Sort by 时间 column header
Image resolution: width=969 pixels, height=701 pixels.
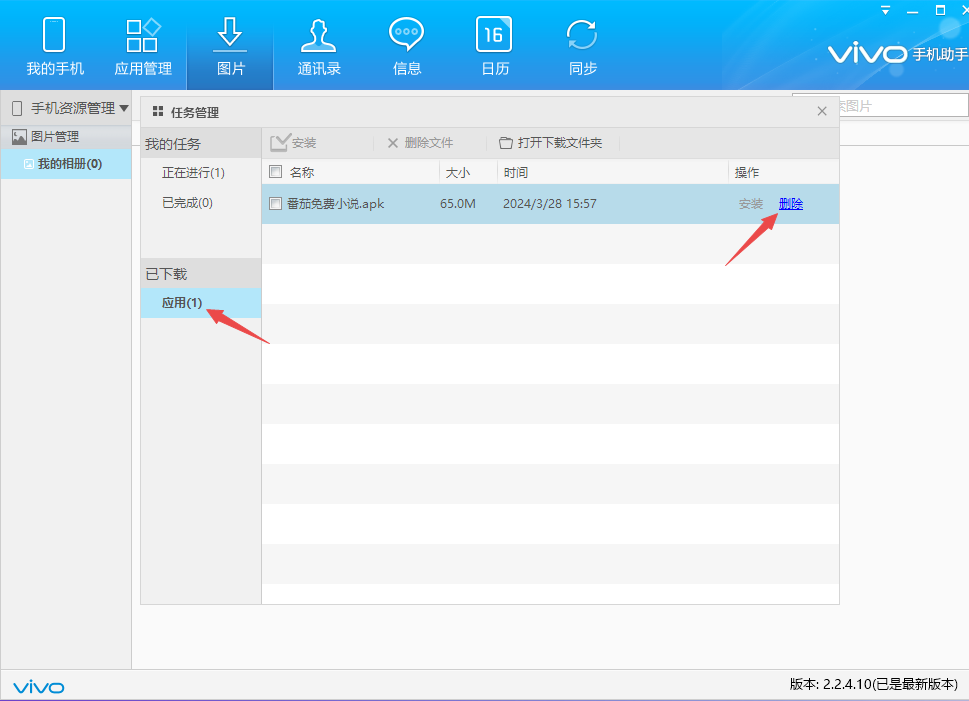point(515,172)
